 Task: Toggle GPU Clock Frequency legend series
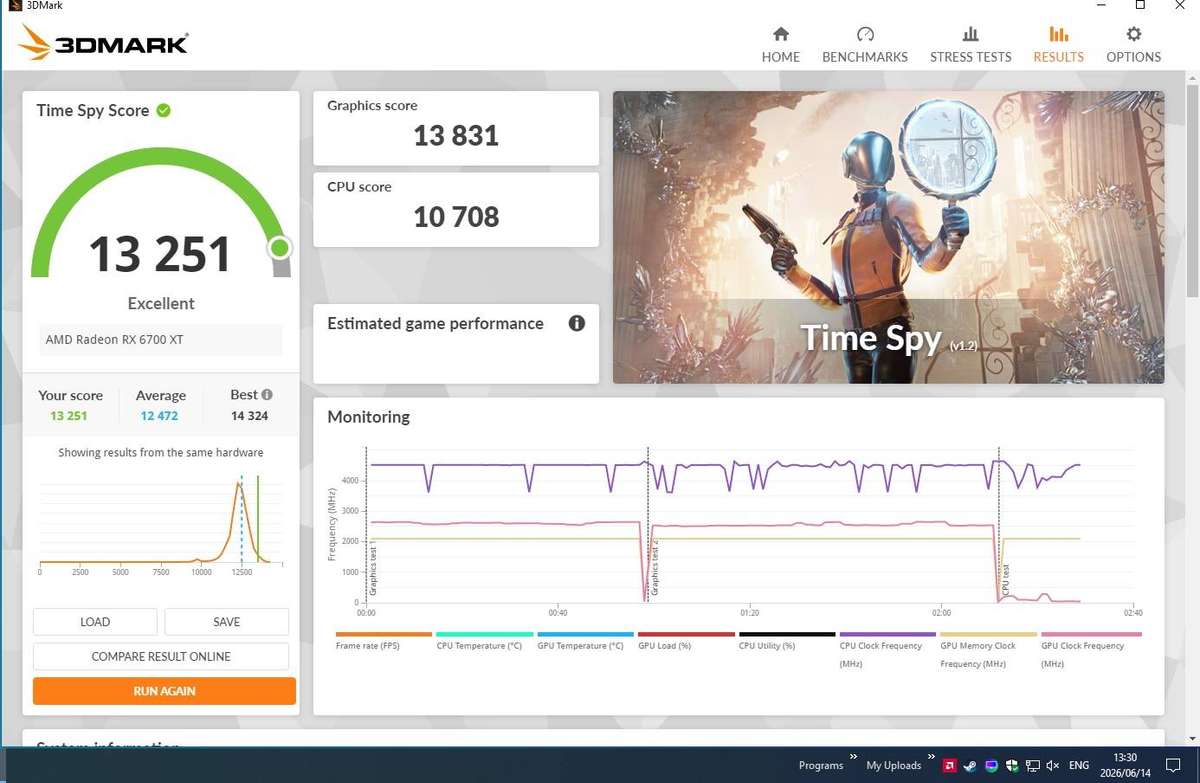click(1090, 650)
